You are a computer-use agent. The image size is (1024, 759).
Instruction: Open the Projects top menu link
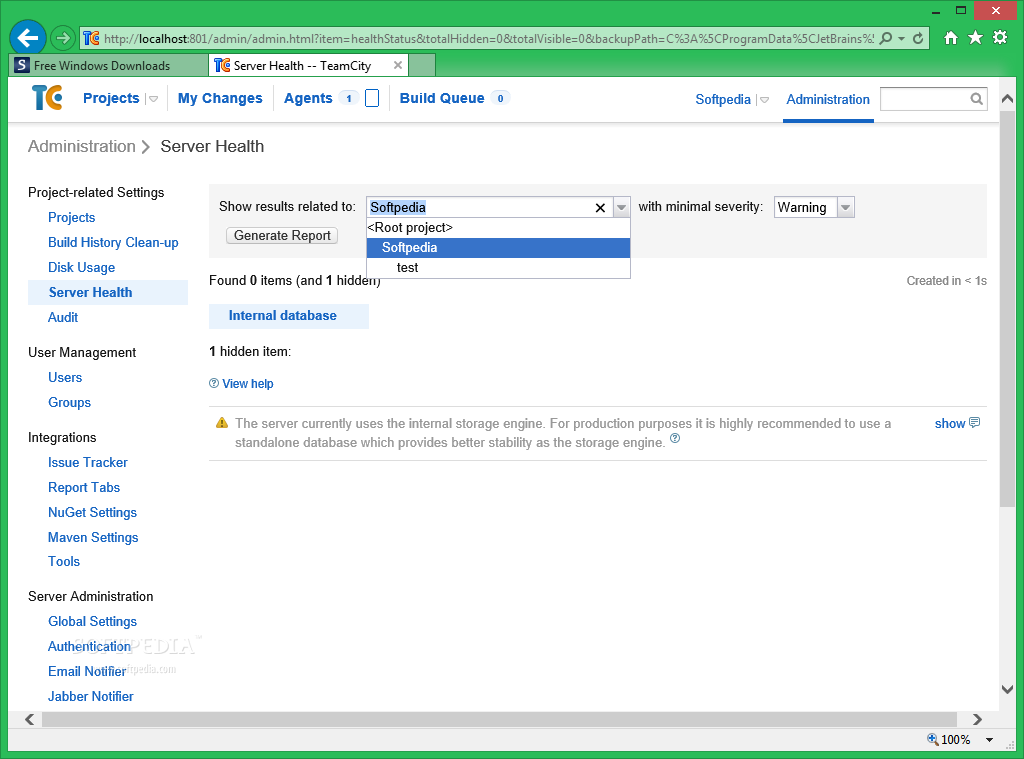point(111,98)
